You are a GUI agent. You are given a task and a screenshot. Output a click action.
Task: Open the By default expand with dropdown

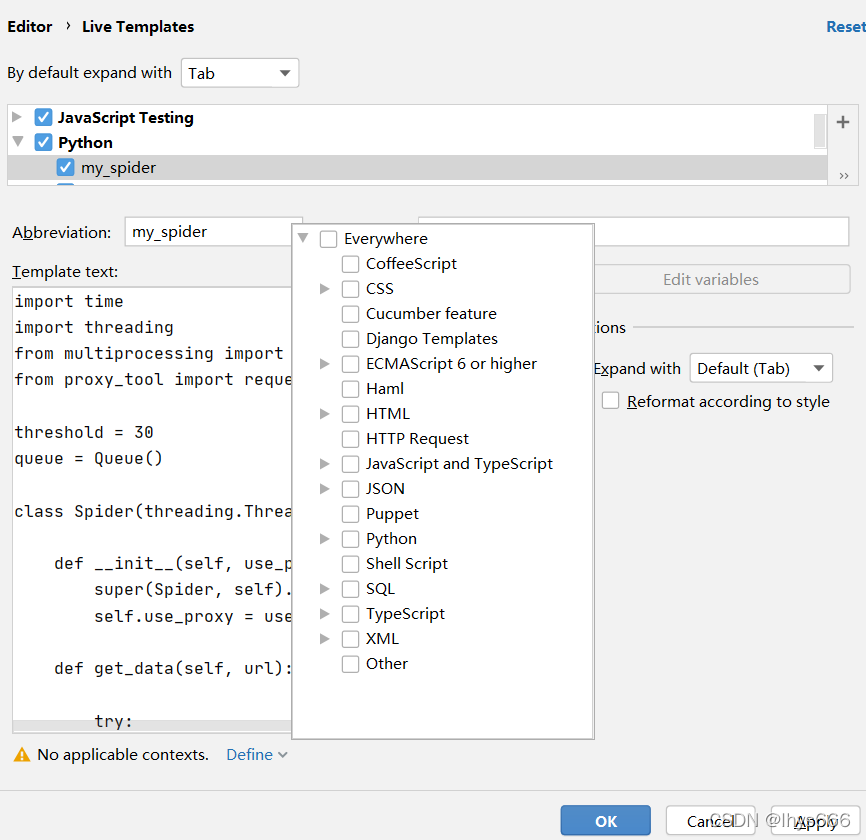[240, 73]
